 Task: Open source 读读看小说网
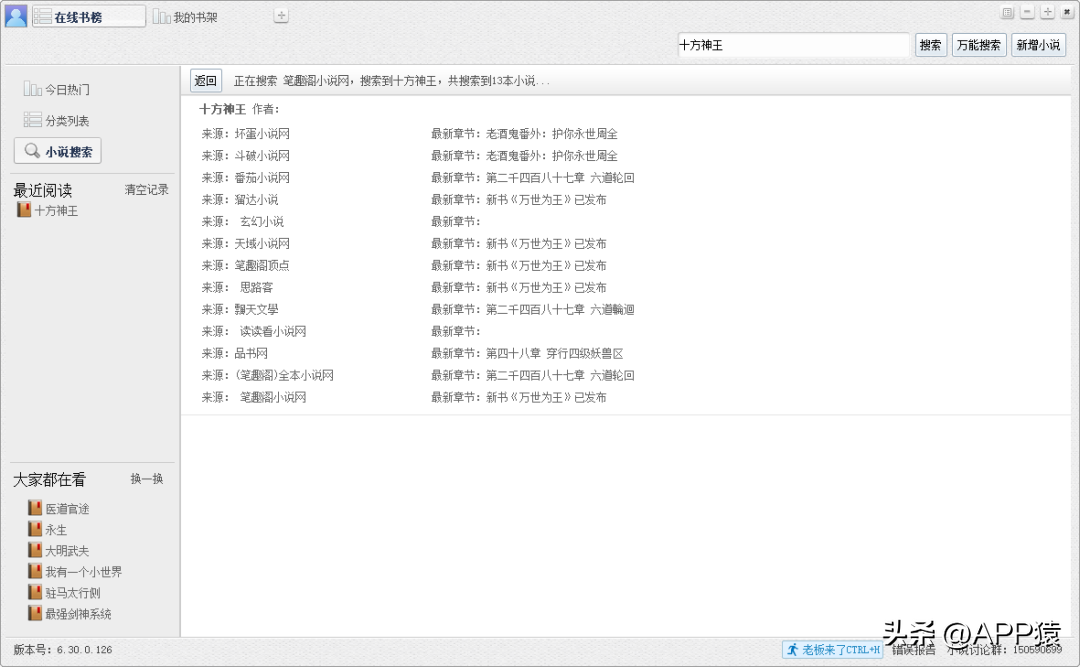(273, 331)
